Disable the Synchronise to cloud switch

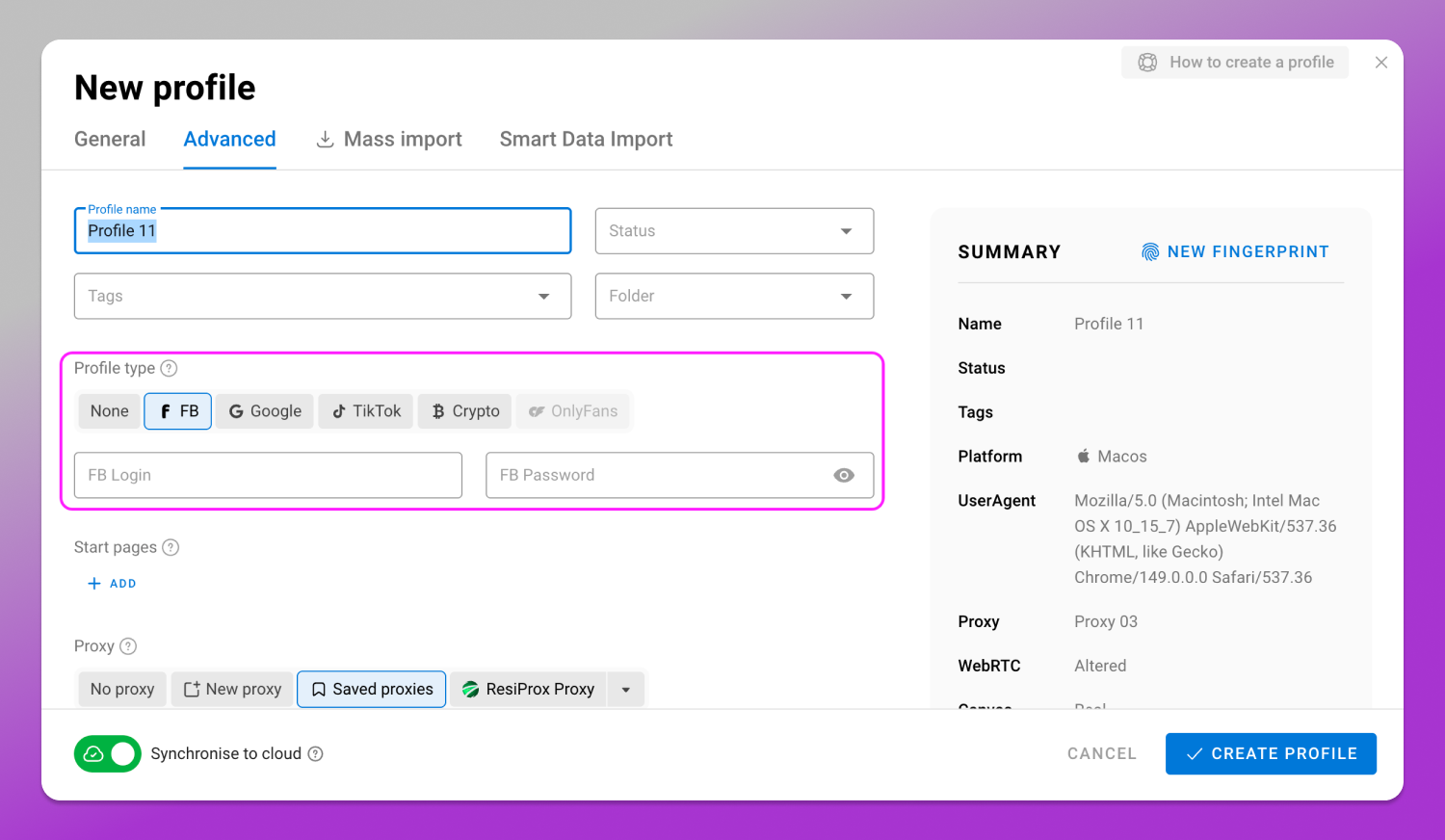click(108, 753)
